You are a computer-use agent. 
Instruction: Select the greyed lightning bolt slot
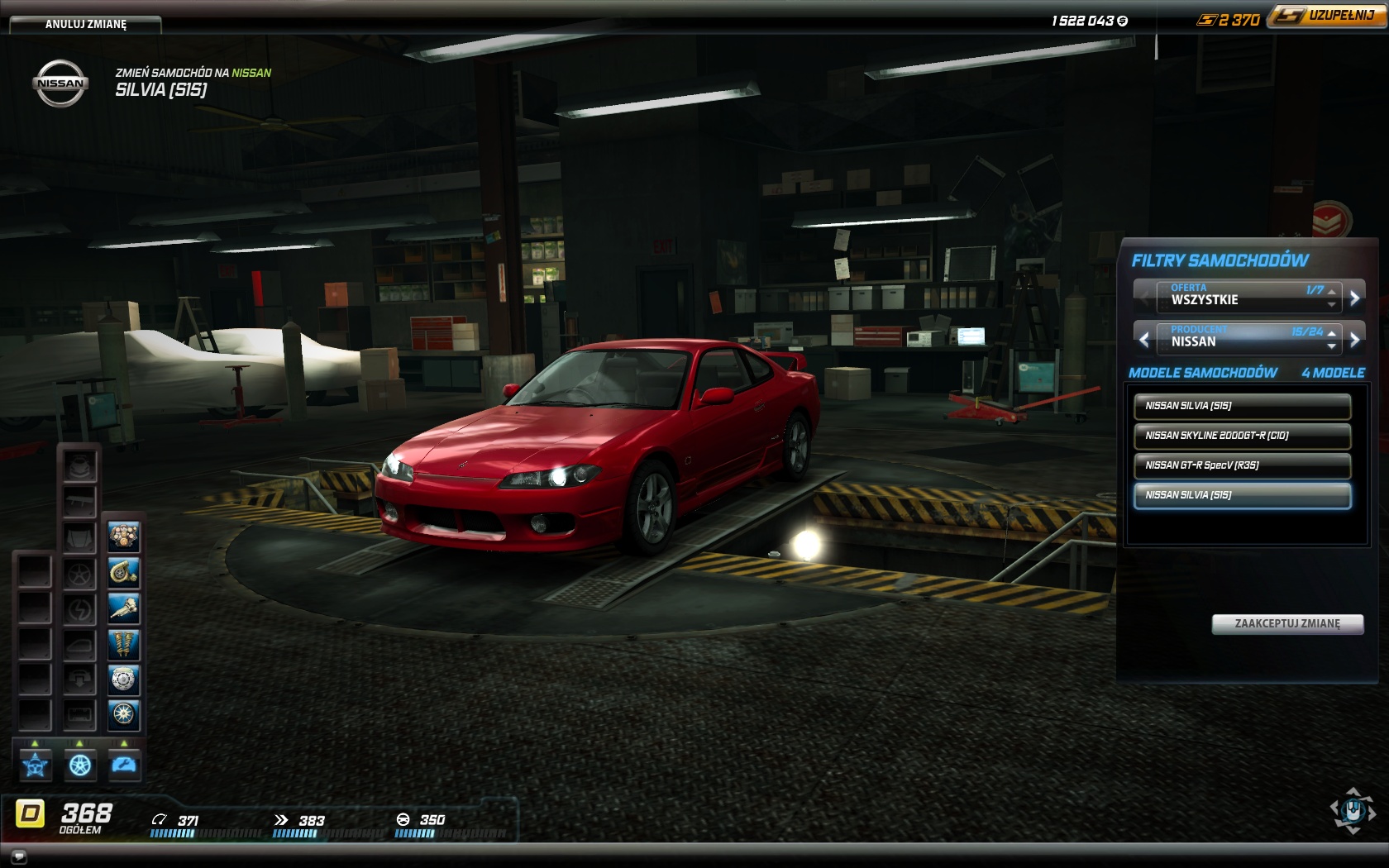click(x=80, y=608)
